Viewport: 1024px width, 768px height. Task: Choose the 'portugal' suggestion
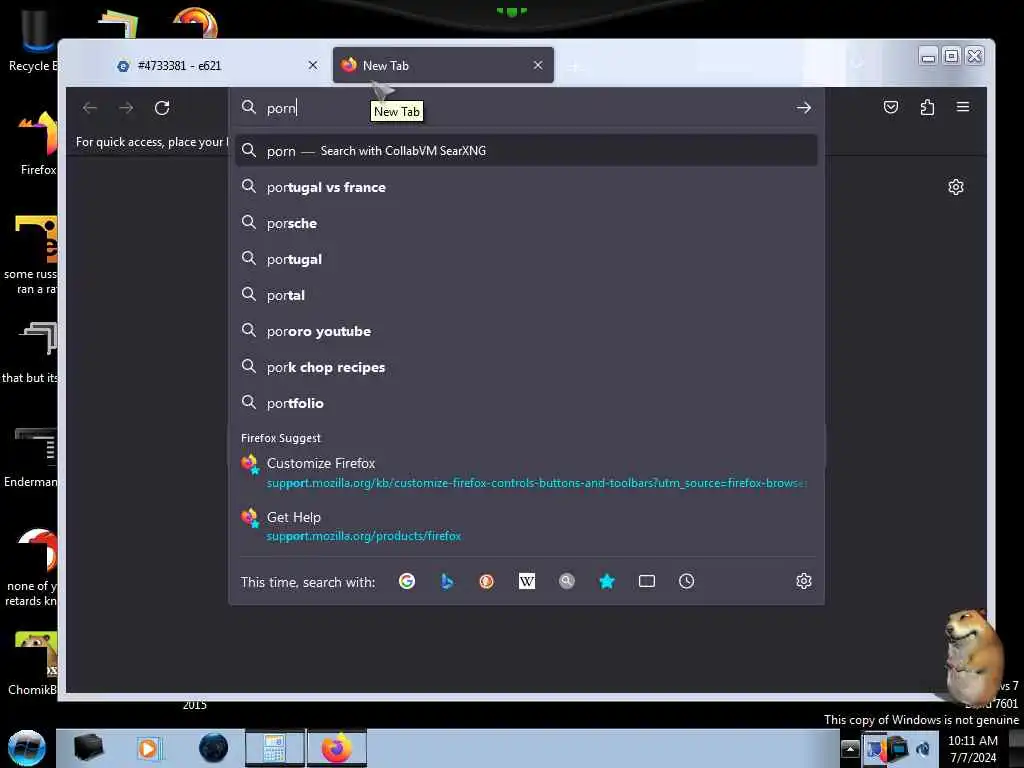point(526,259)
